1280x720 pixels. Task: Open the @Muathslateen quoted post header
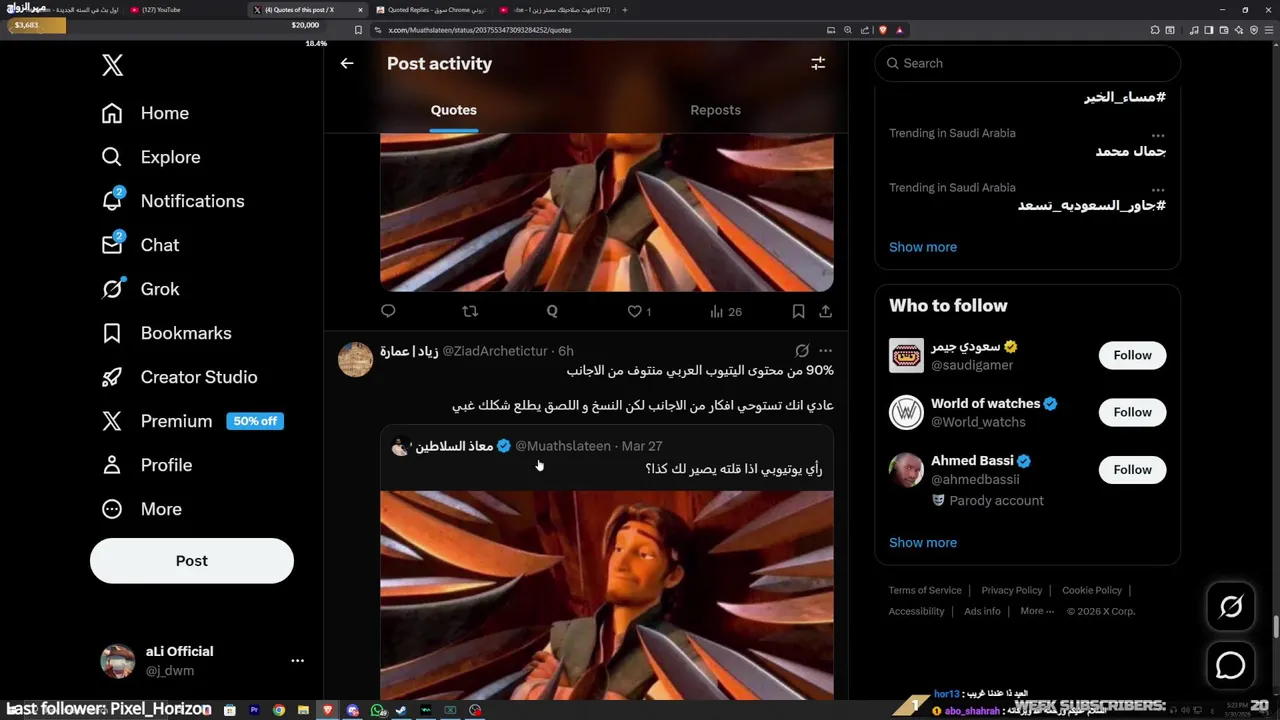tap(527, 446)
